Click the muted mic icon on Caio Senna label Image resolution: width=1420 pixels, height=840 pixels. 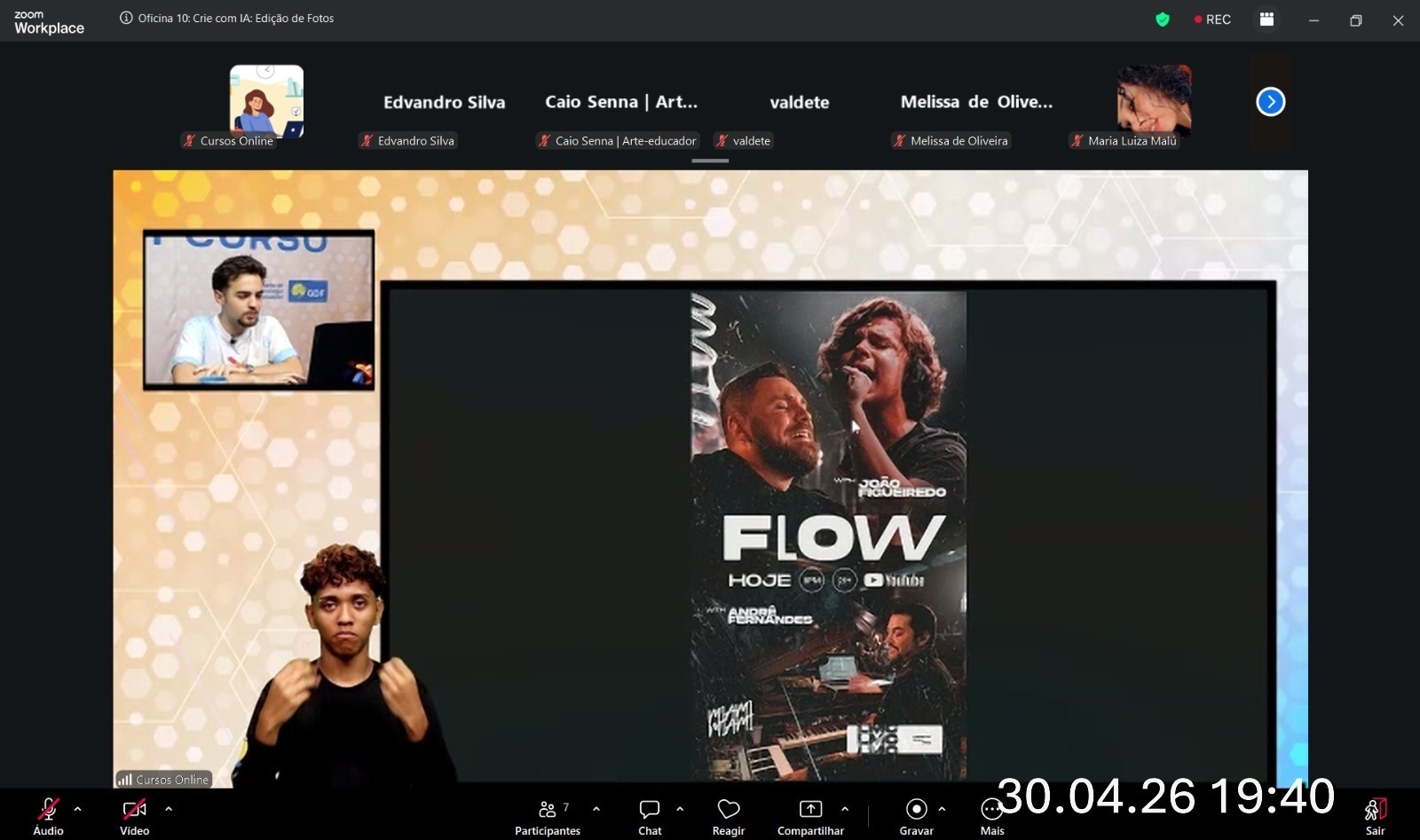point(544,140)
